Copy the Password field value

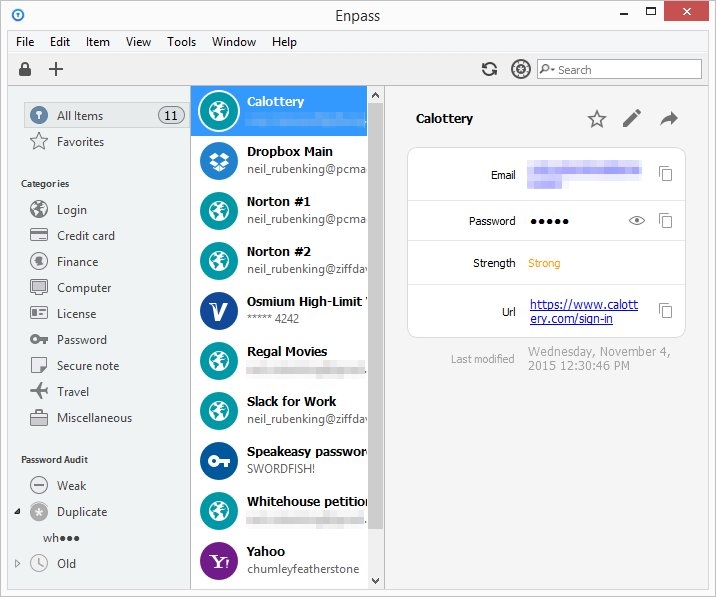click(x=666, y=221)
